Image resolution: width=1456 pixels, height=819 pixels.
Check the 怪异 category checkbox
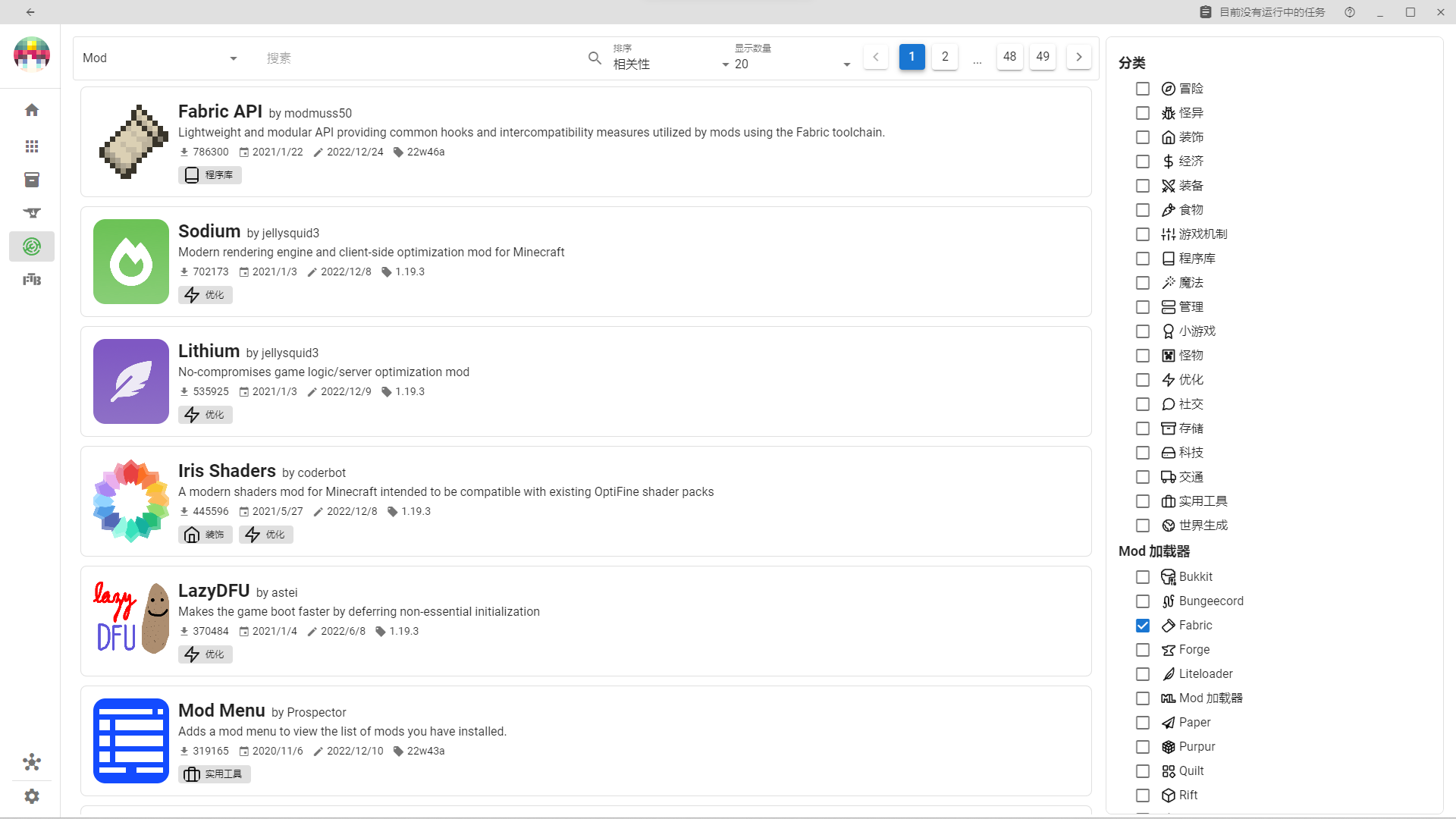1143,113
